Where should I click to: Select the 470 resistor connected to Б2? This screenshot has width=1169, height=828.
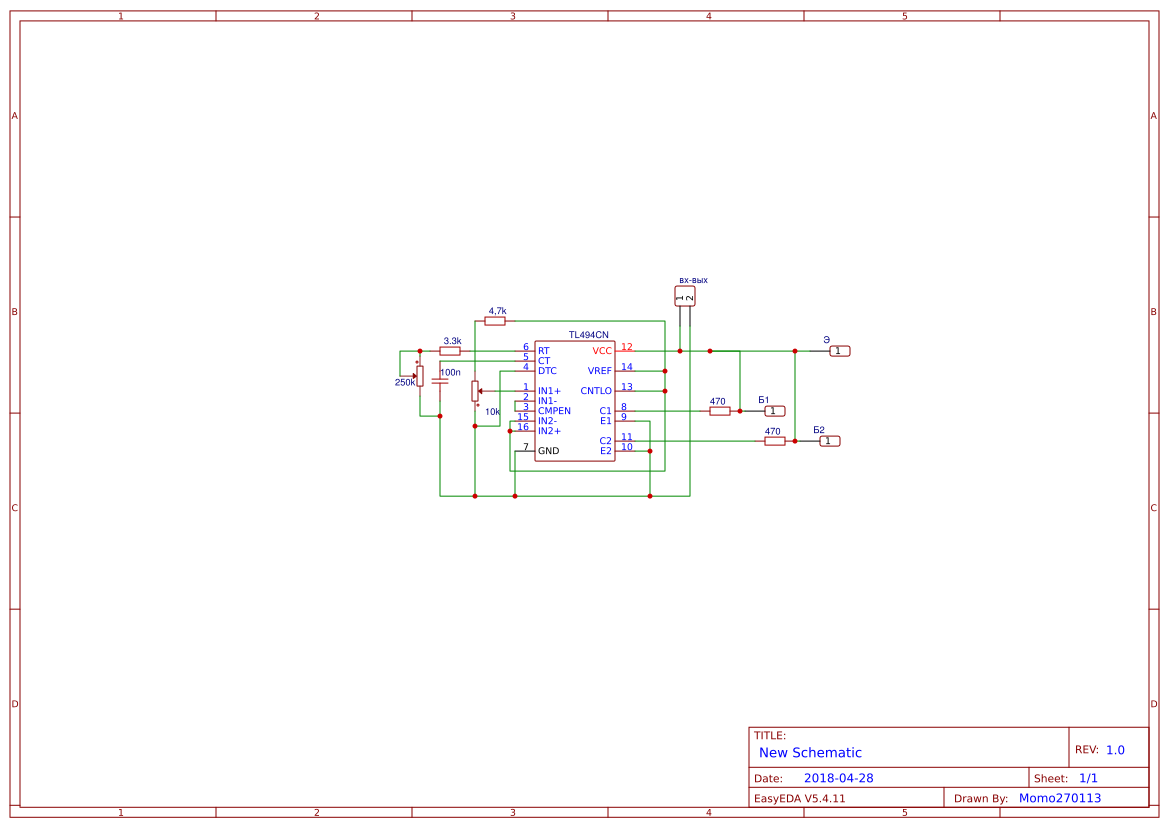(775, 441)
